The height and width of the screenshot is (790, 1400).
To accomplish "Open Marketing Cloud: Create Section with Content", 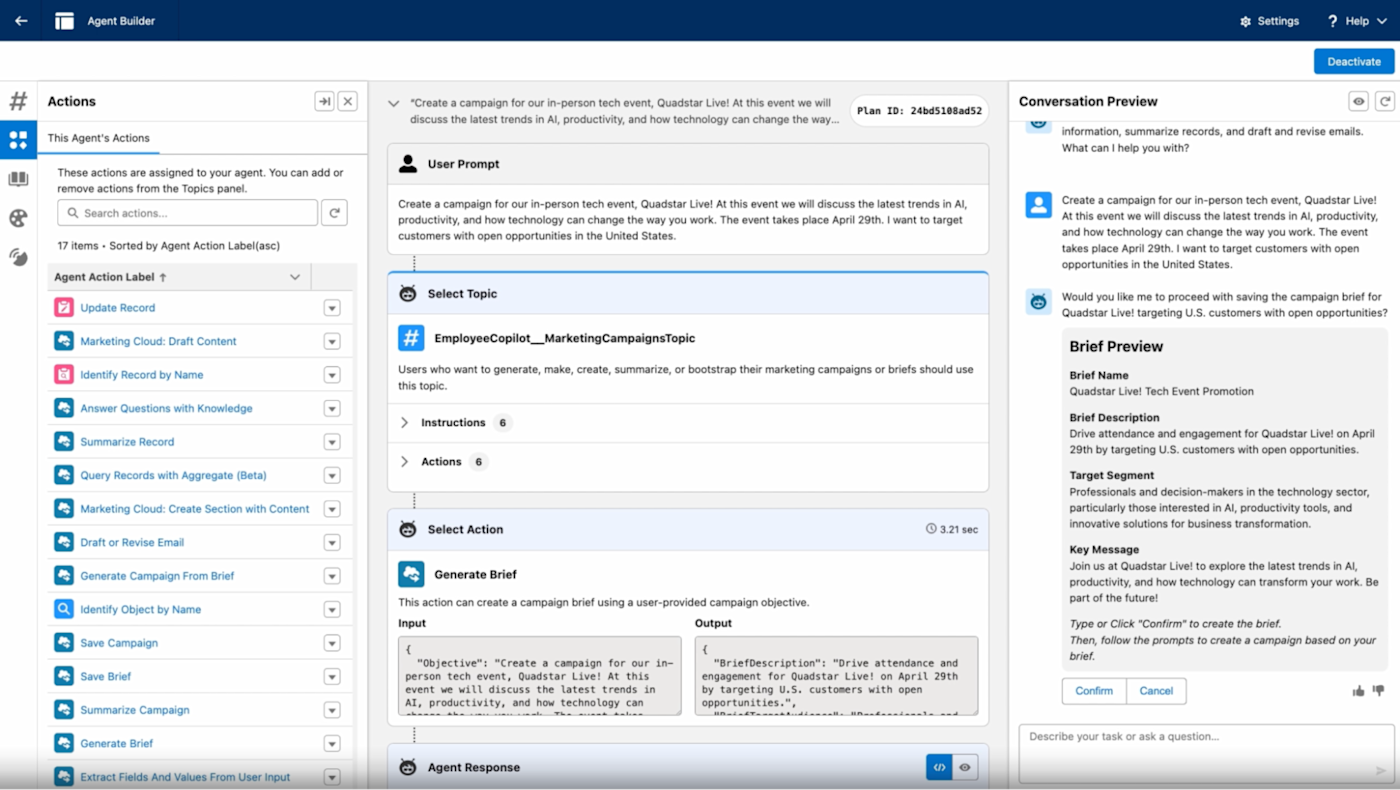I will [195, 509].
